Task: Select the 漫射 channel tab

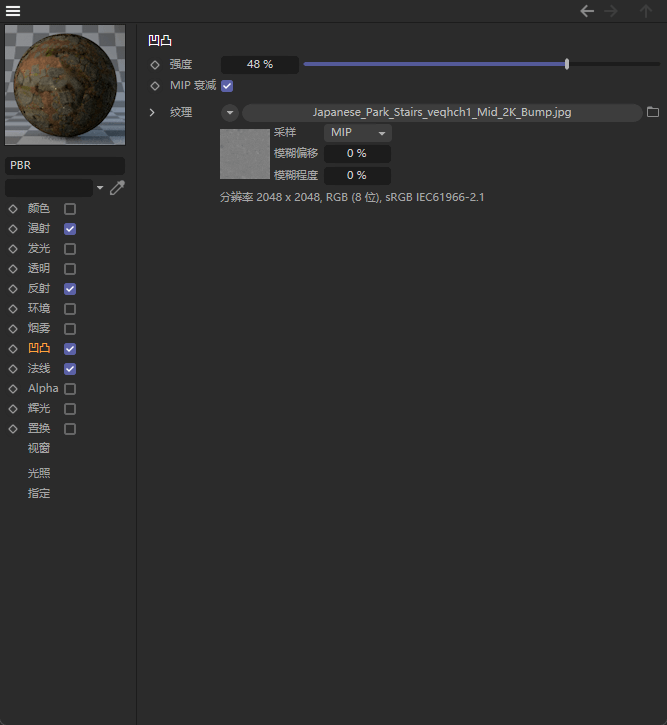Action: [x=39, y=228]
